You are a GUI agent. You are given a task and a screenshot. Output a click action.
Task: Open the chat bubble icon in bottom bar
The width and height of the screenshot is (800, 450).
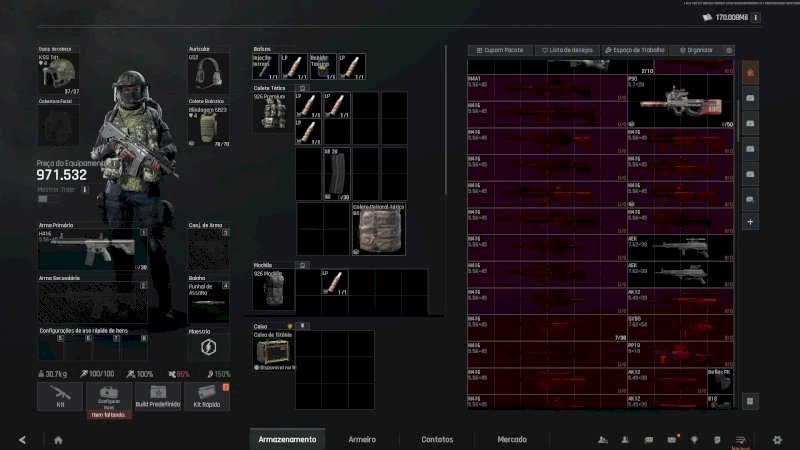coord(648,440)
